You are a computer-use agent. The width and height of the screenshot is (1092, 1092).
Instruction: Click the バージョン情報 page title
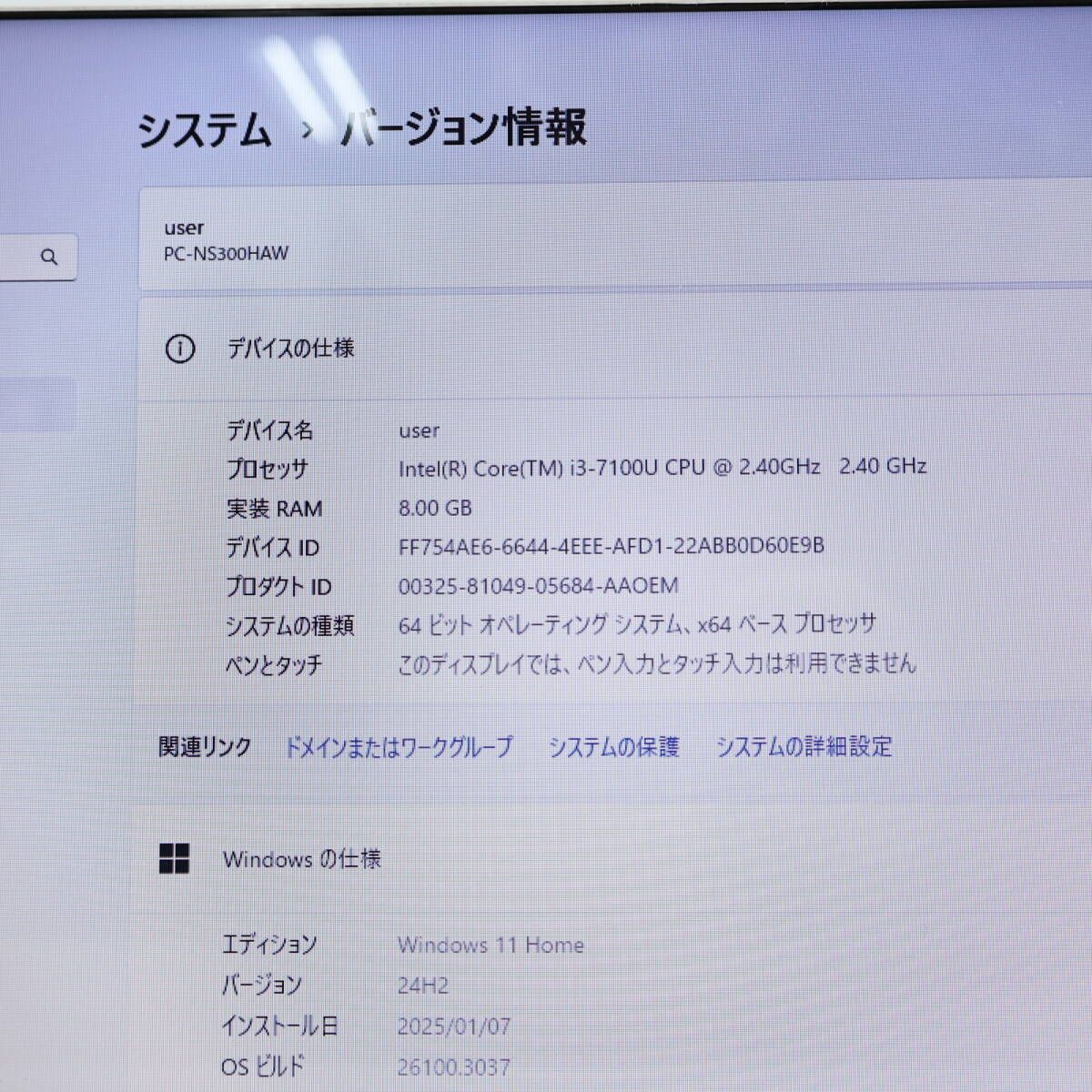tap(464, 127)
